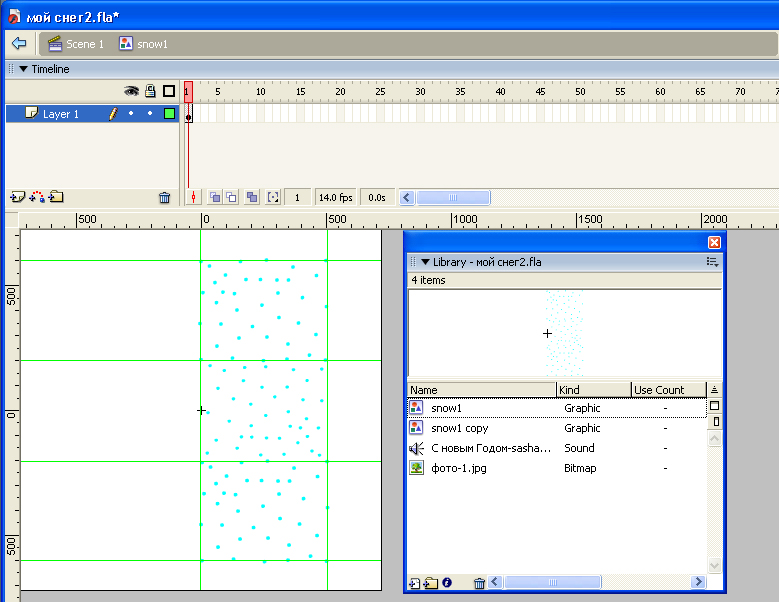779x602 pixels.
Task: Delete the selected layer with the timeline trash icon
Action: pos(165,198)
